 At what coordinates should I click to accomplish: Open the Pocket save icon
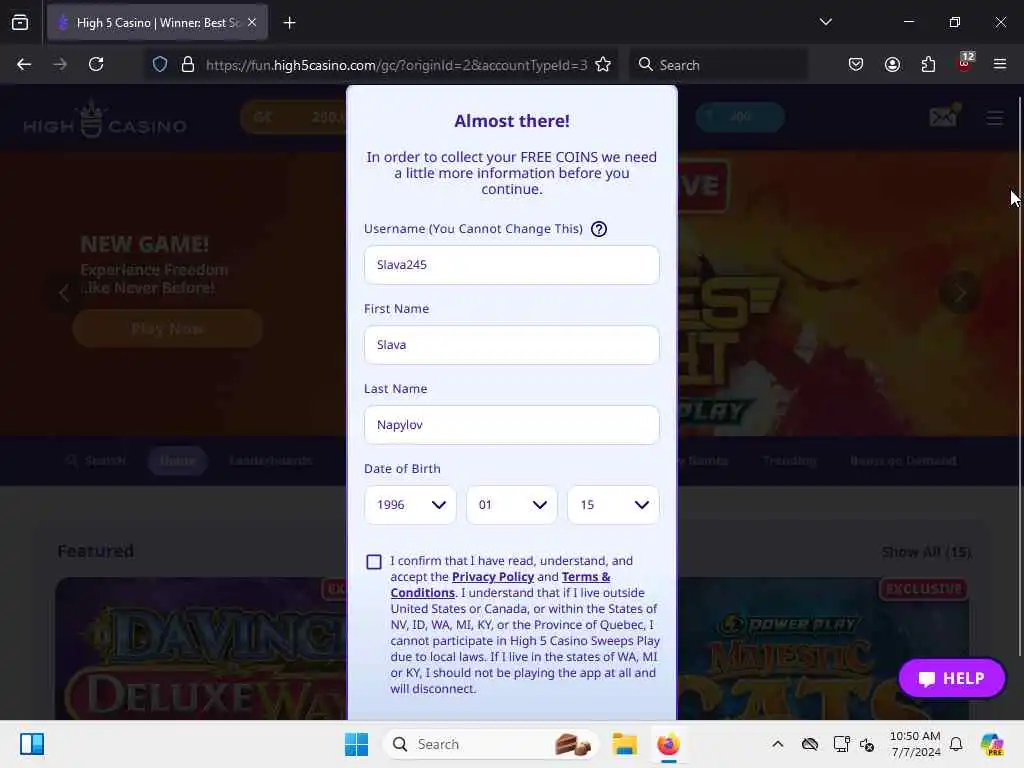(x=856, y=64)
